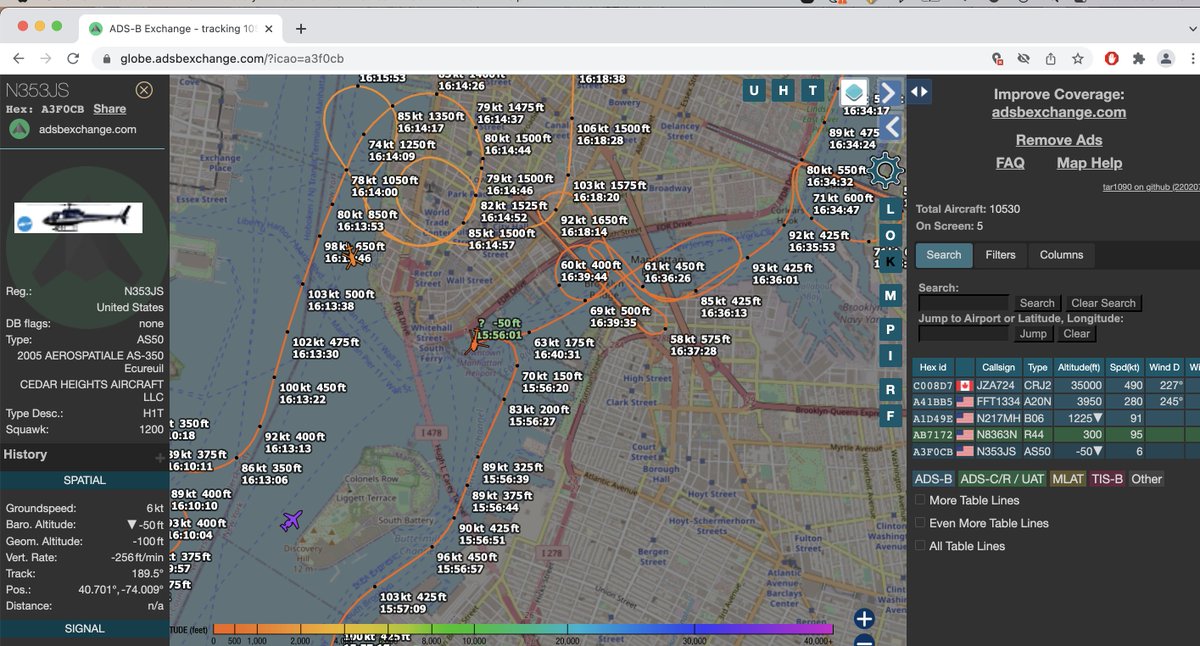Click the TIS-B legend swatch

click(1107, 479)
